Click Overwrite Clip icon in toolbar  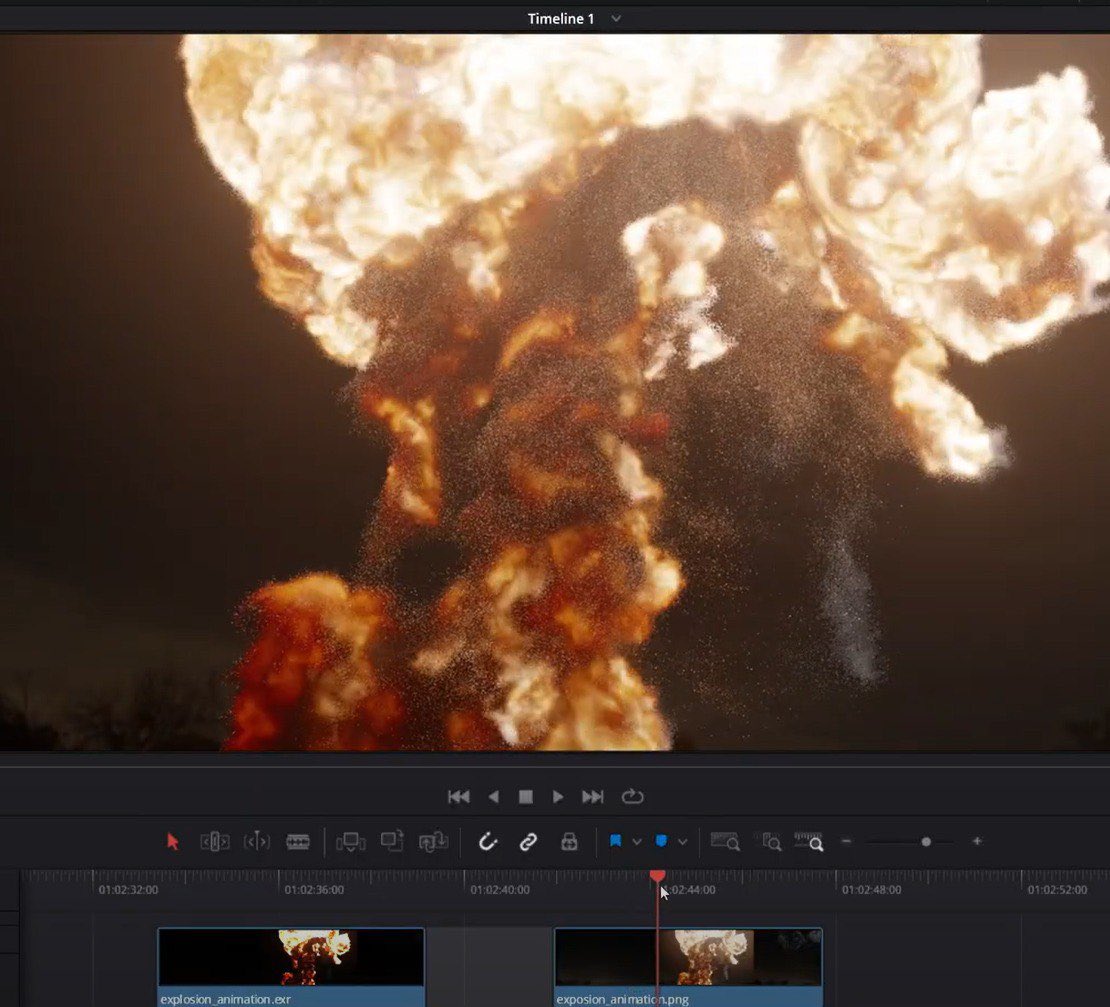(x=392, y=841)
